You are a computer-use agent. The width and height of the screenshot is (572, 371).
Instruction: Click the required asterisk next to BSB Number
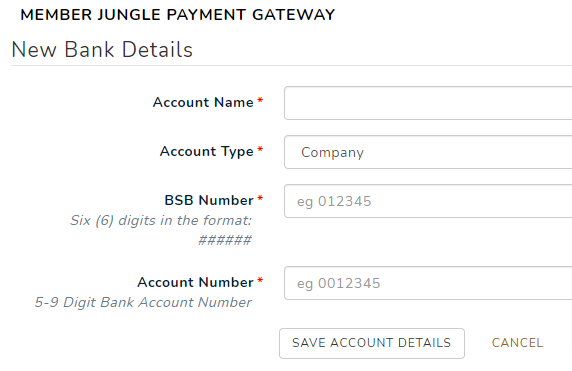[x=260, y=198]
